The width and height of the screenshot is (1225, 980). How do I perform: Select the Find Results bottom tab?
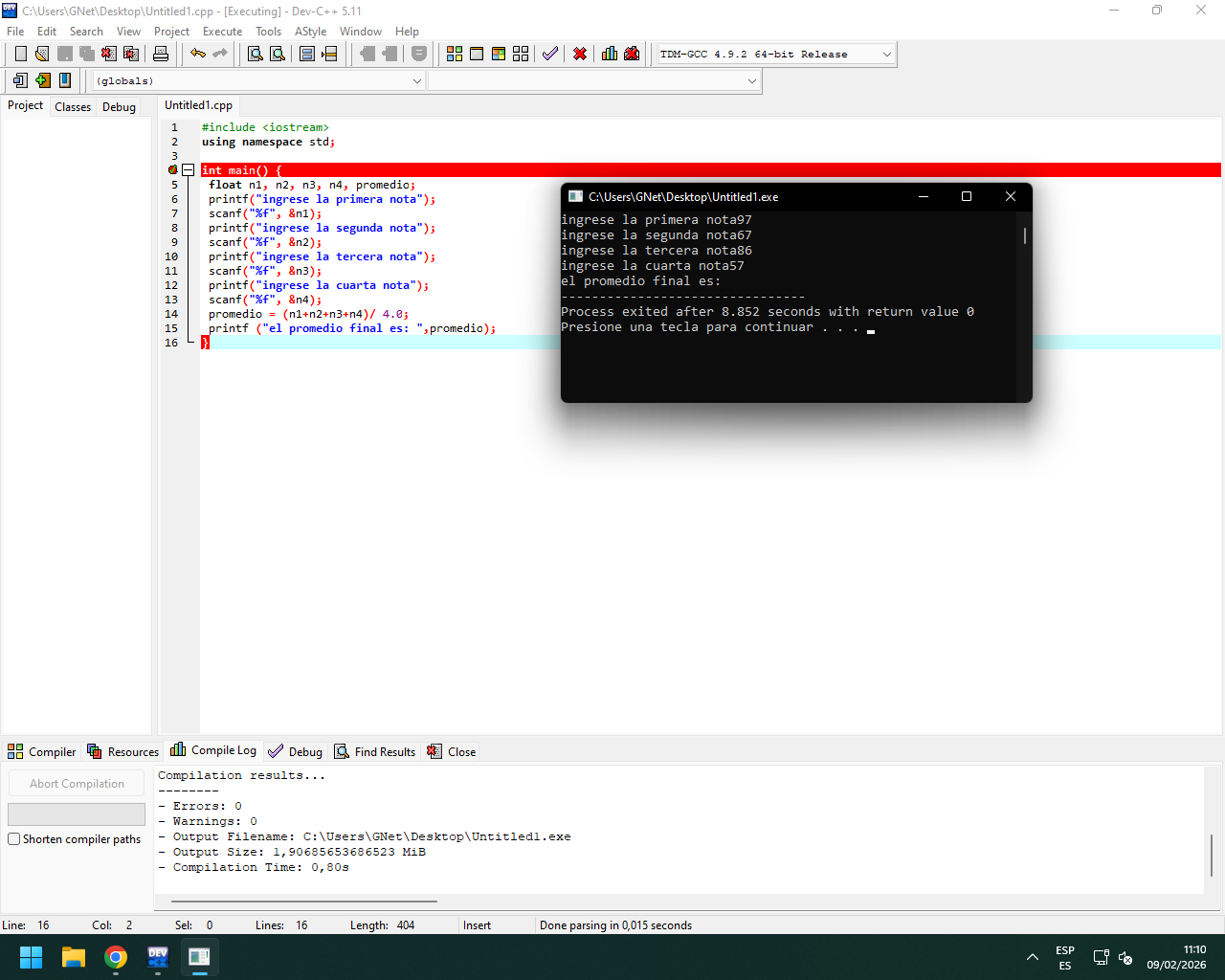[x=375, y=752]
